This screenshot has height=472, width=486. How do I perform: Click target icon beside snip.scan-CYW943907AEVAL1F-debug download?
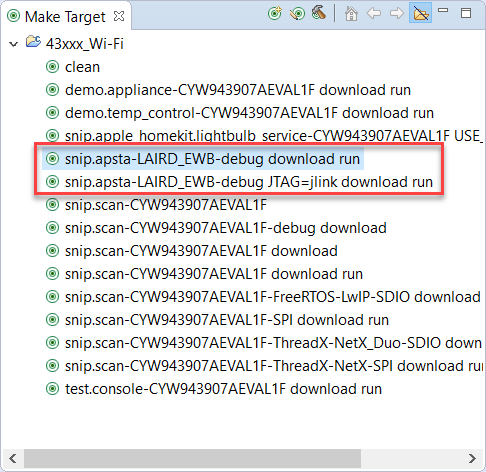coord(52,228)
